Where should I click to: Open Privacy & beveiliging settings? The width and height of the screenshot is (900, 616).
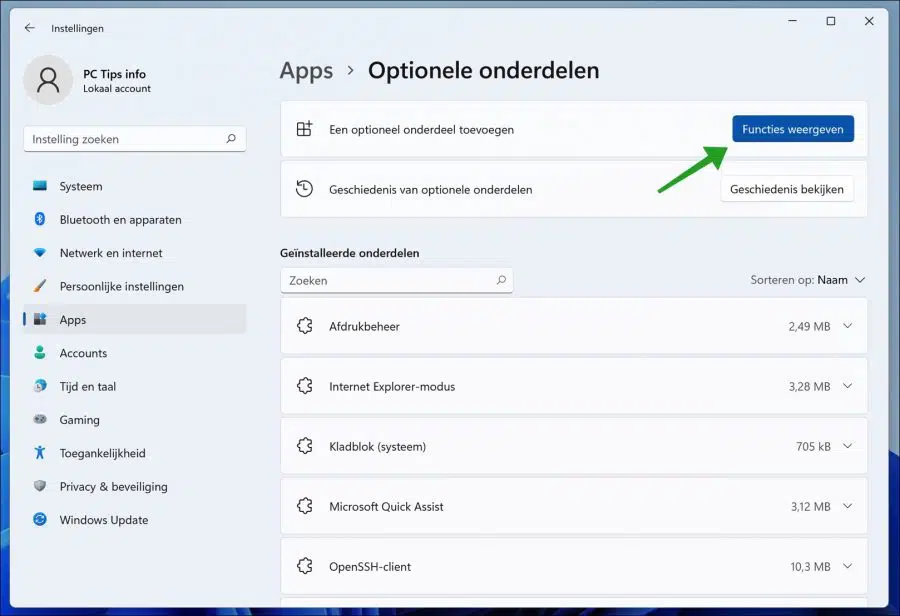point(135,486)
